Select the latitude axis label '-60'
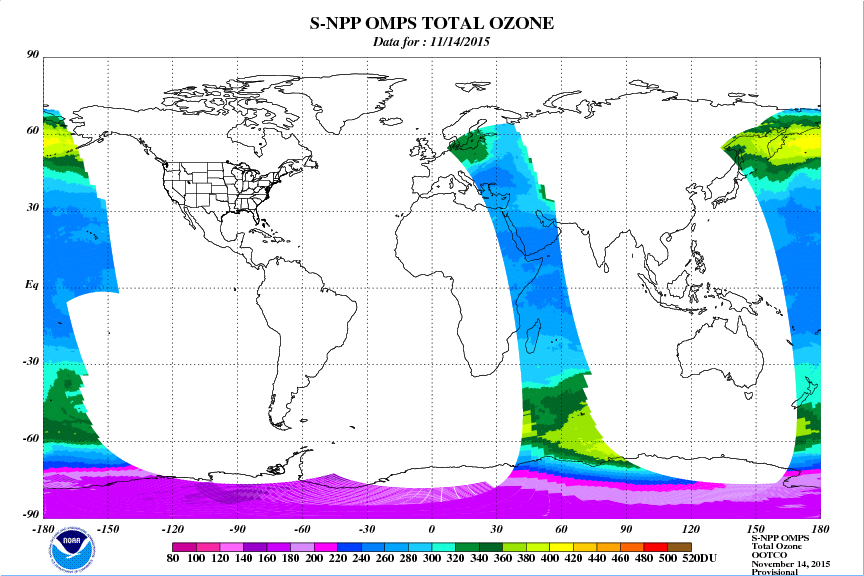This screenshot has width=864, height=576. point(31,439)
